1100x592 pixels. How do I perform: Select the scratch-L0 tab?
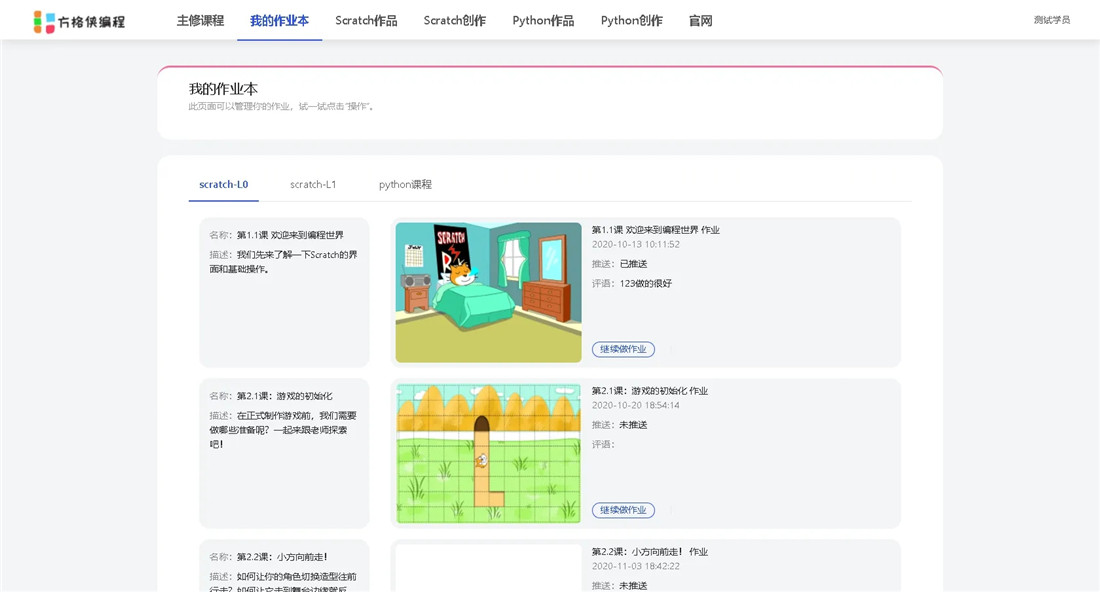tap(223, 184)
